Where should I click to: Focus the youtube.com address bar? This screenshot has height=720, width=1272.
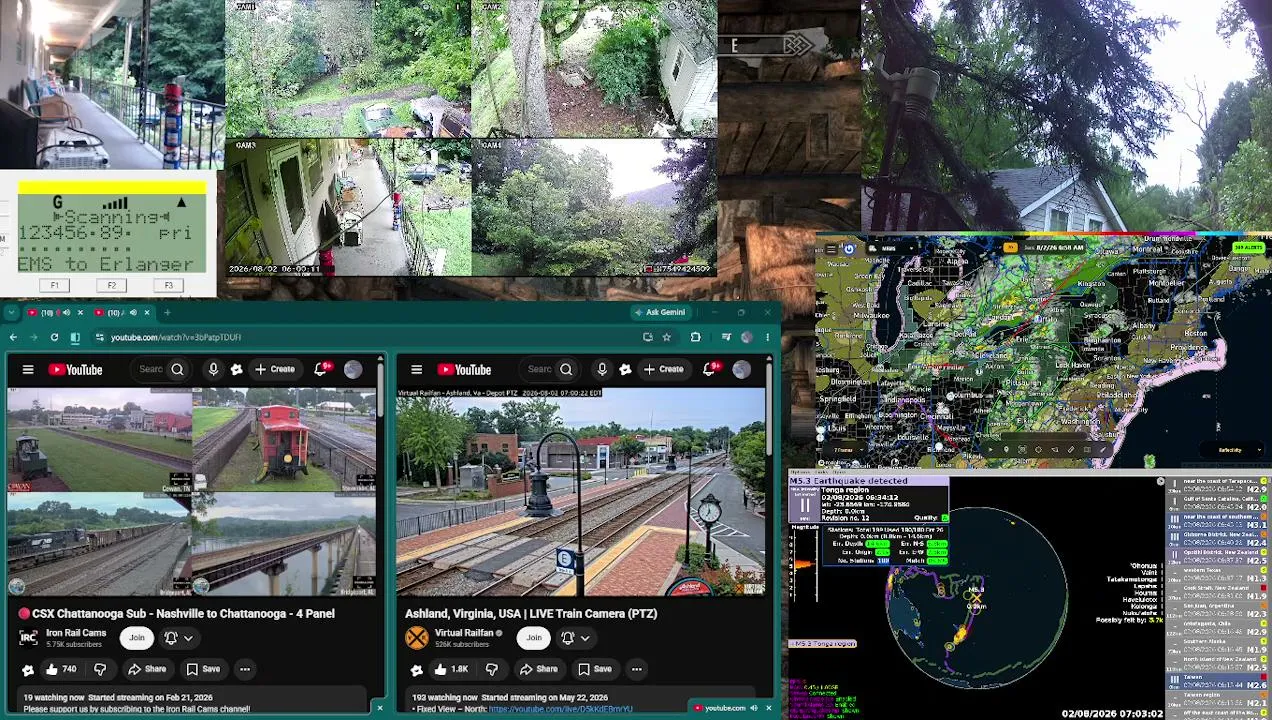370,337
